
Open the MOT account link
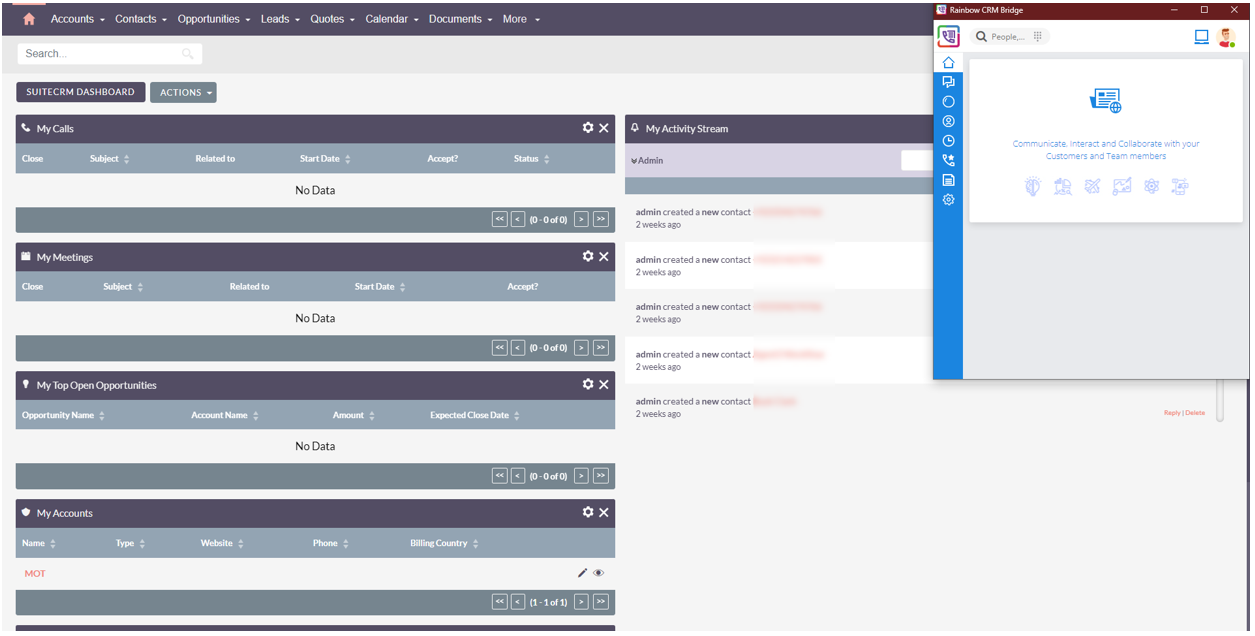pos(35,574)
